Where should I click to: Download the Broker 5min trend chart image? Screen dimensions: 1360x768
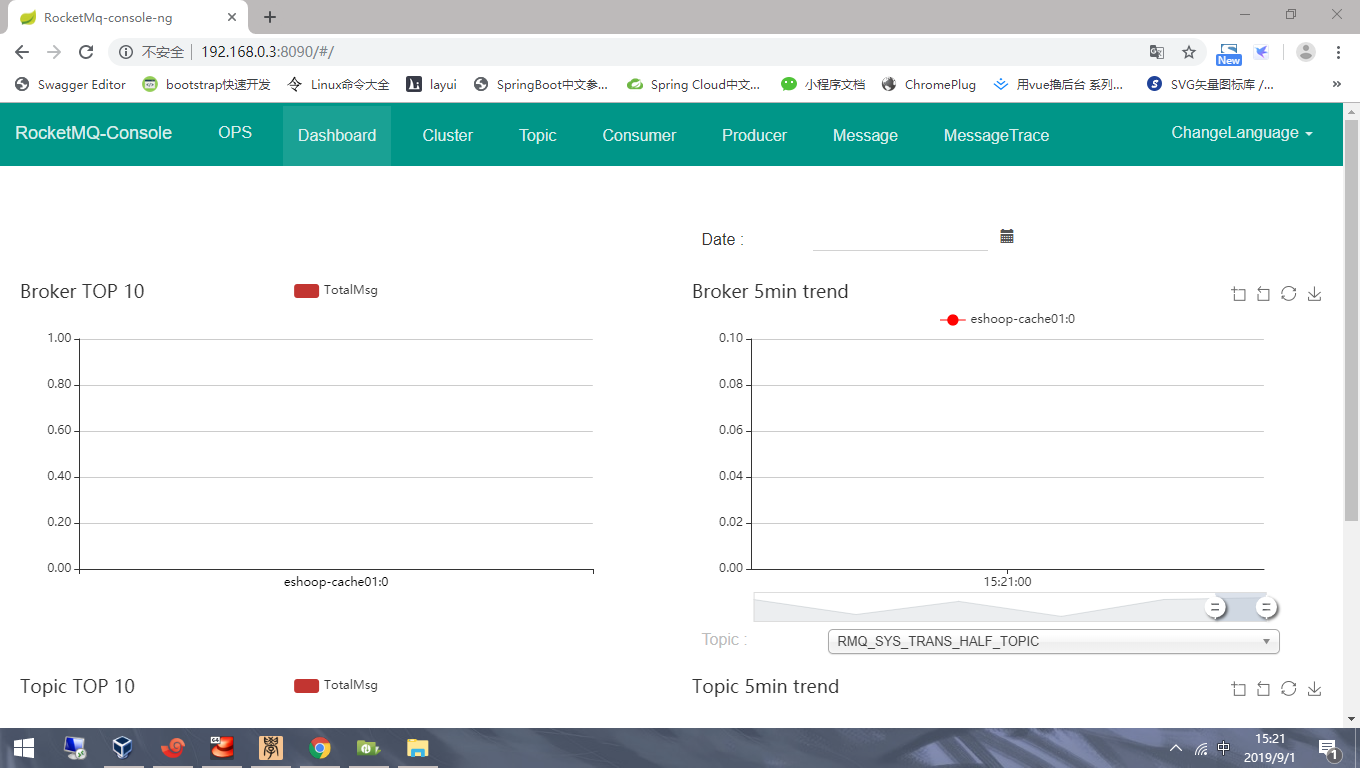(1315, 294)
